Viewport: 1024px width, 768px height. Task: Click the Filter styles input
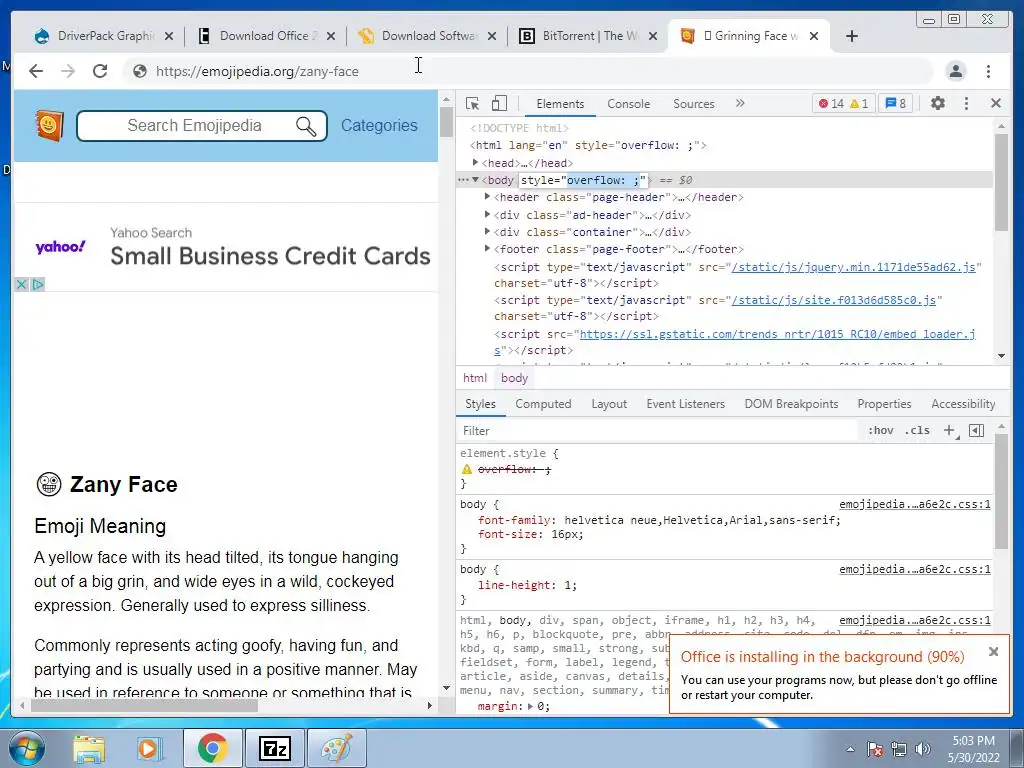656,430
